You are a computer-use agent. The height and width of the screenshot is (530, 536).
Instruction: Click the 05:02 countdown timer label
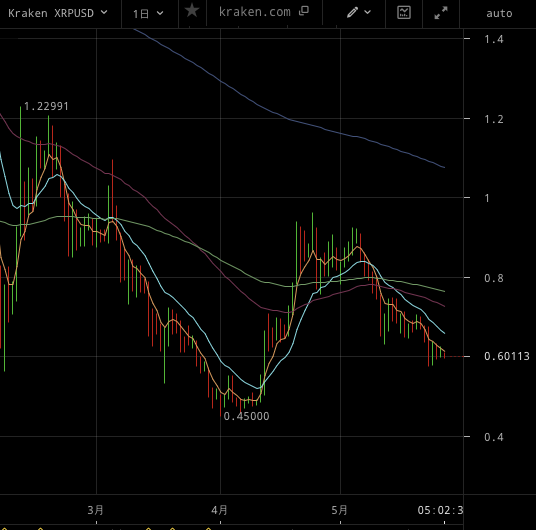pyautogui.click(x=440, y=510)
